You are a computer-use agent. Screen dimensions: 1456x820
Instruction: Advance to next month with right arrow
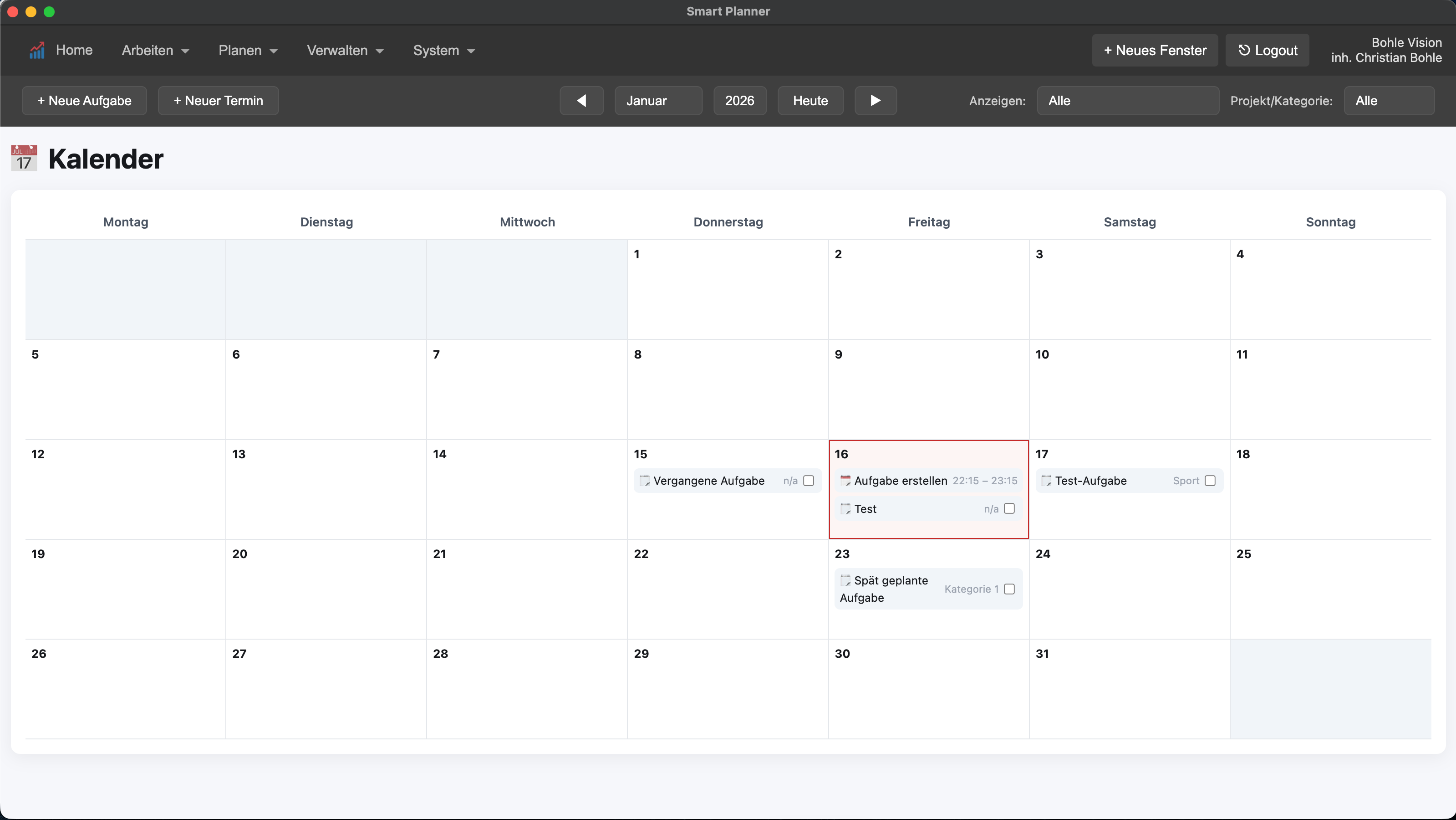[875, 101]
